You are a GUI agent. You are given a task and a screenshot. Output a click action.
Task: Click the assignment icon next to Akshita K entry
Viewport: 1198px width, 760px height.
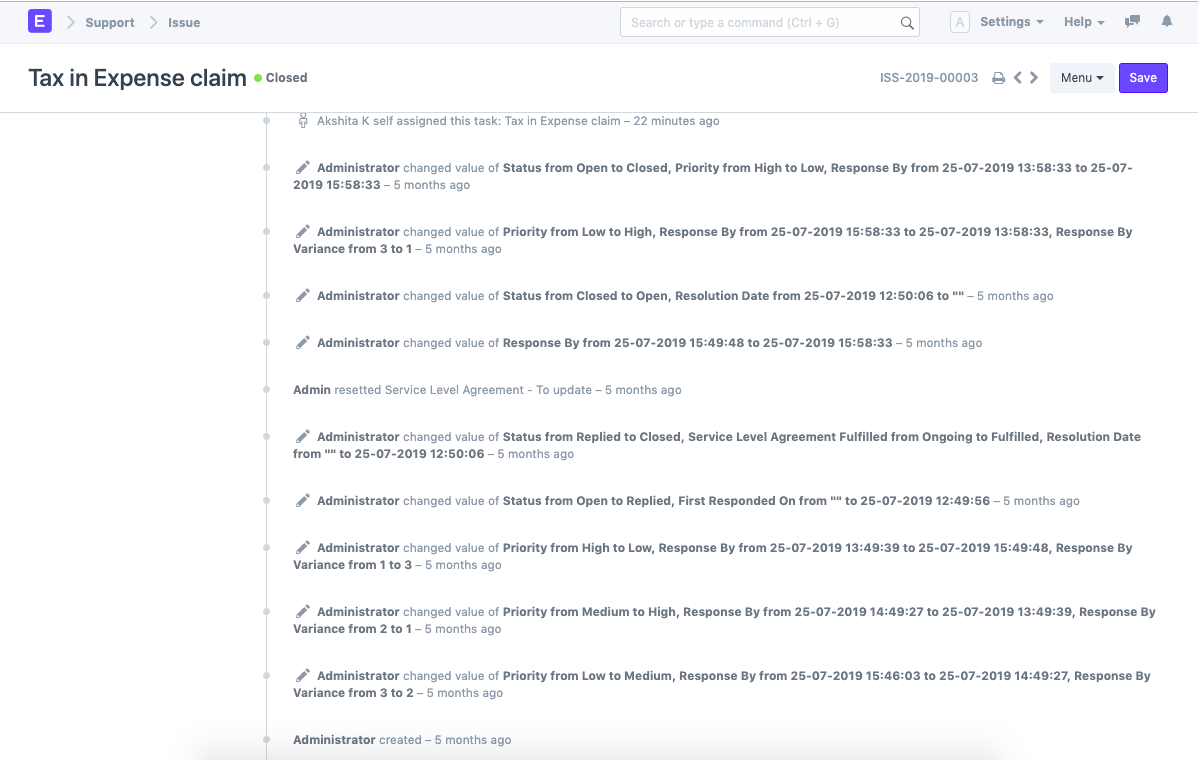click(303, 120)
